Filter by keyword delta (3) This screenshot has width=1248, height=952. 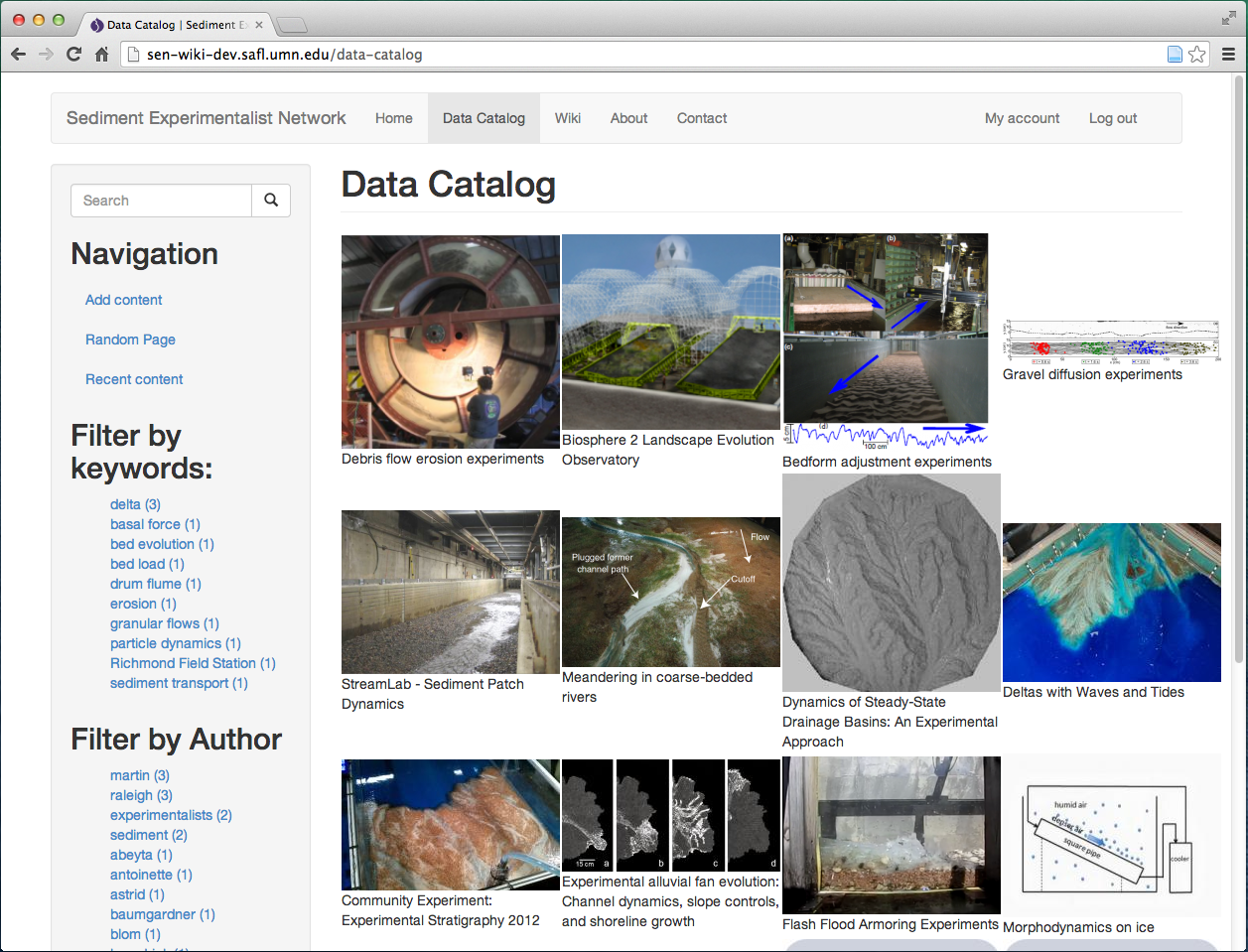135,504
